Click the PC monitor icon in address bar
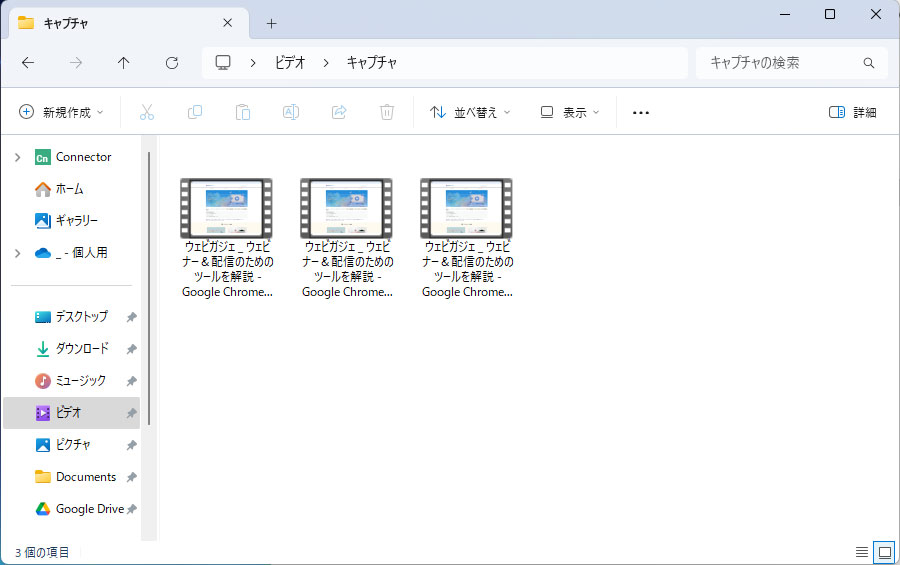Screen dimensions: 900x565 (223, 63)
